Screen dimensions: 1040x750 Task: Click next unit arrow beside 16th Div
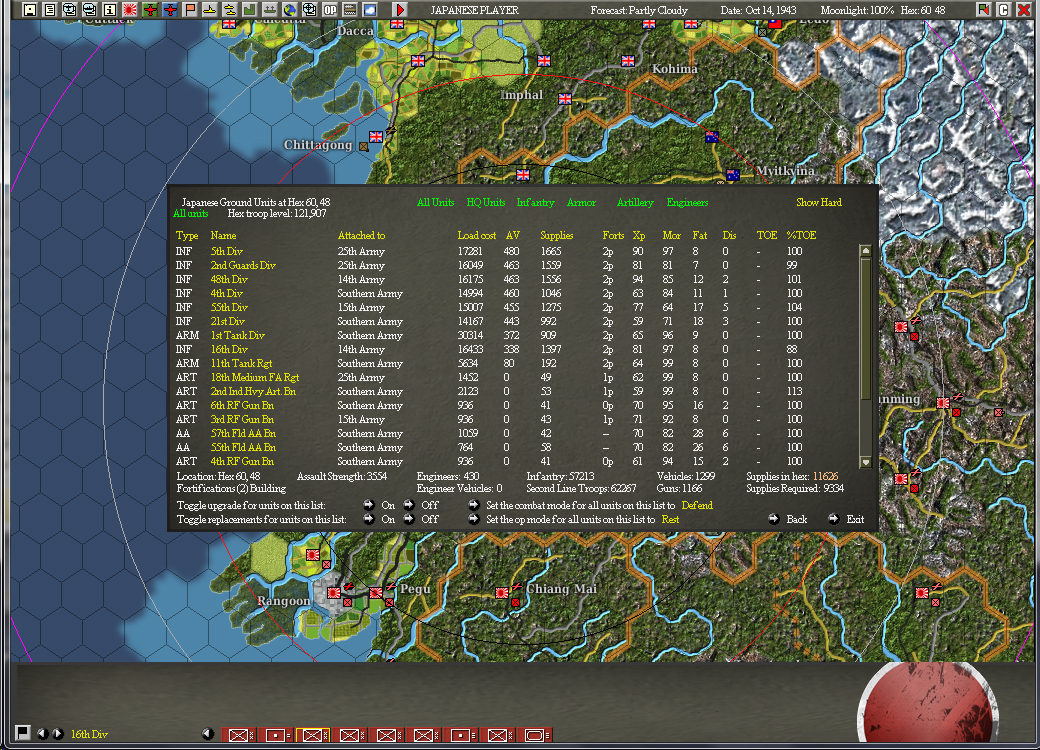pyautogui.click(x=58, y=733)
